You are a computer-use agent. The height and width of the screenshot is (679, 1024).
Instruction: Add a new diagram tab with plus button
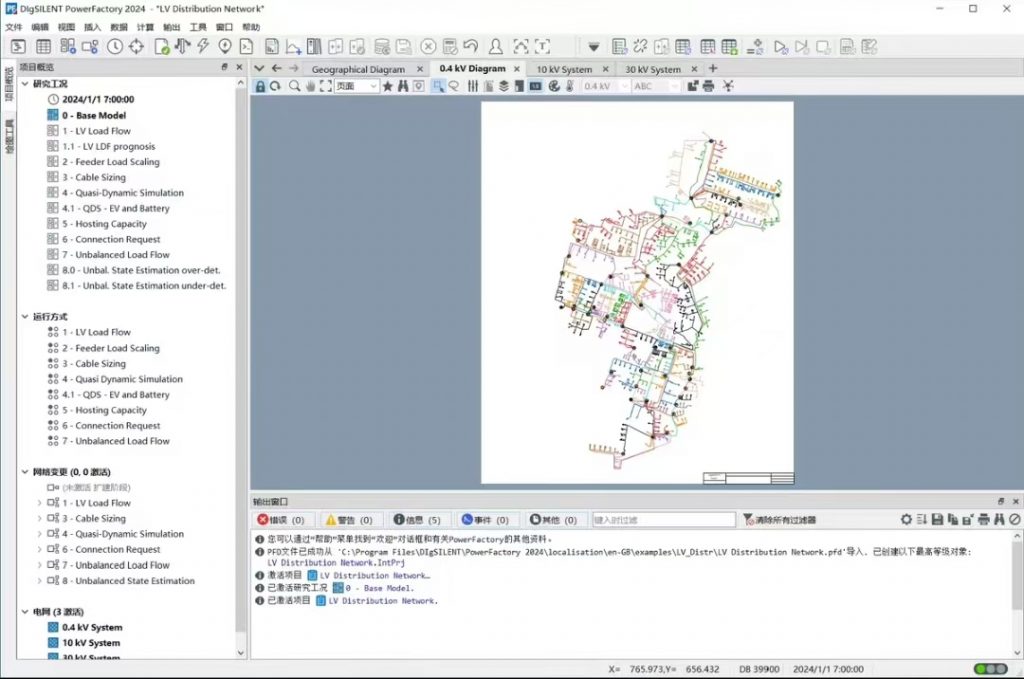(713, 68)
